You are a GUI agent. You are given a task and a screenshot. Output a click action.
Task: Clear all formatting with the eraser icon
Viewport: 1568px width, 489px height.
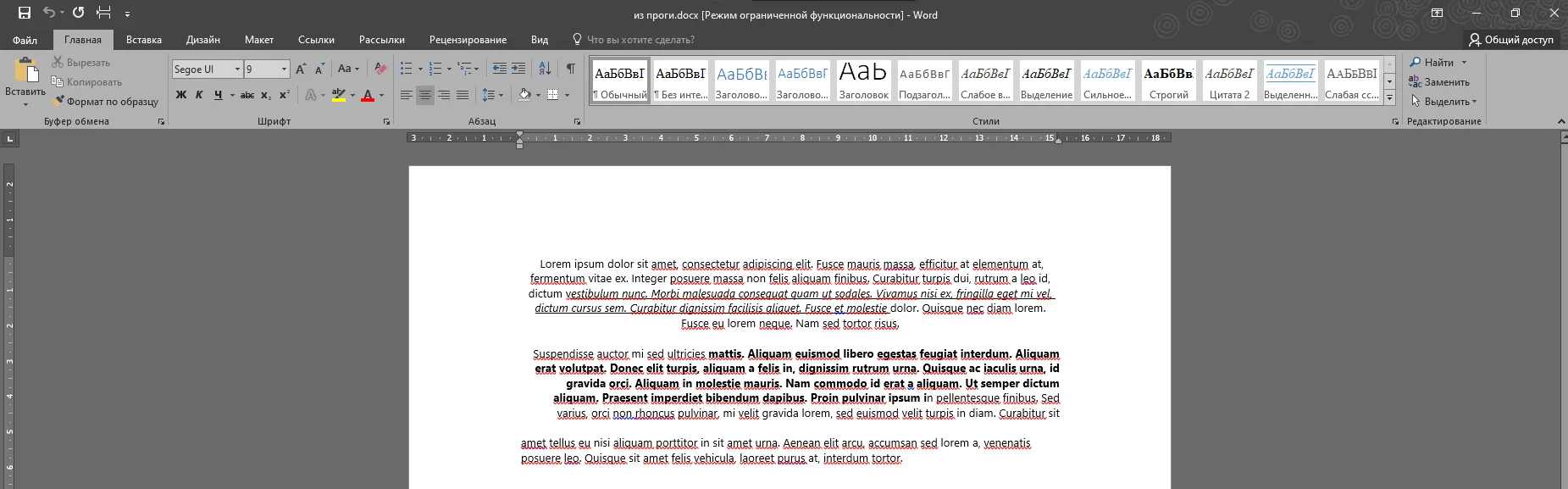coord(380,69)
